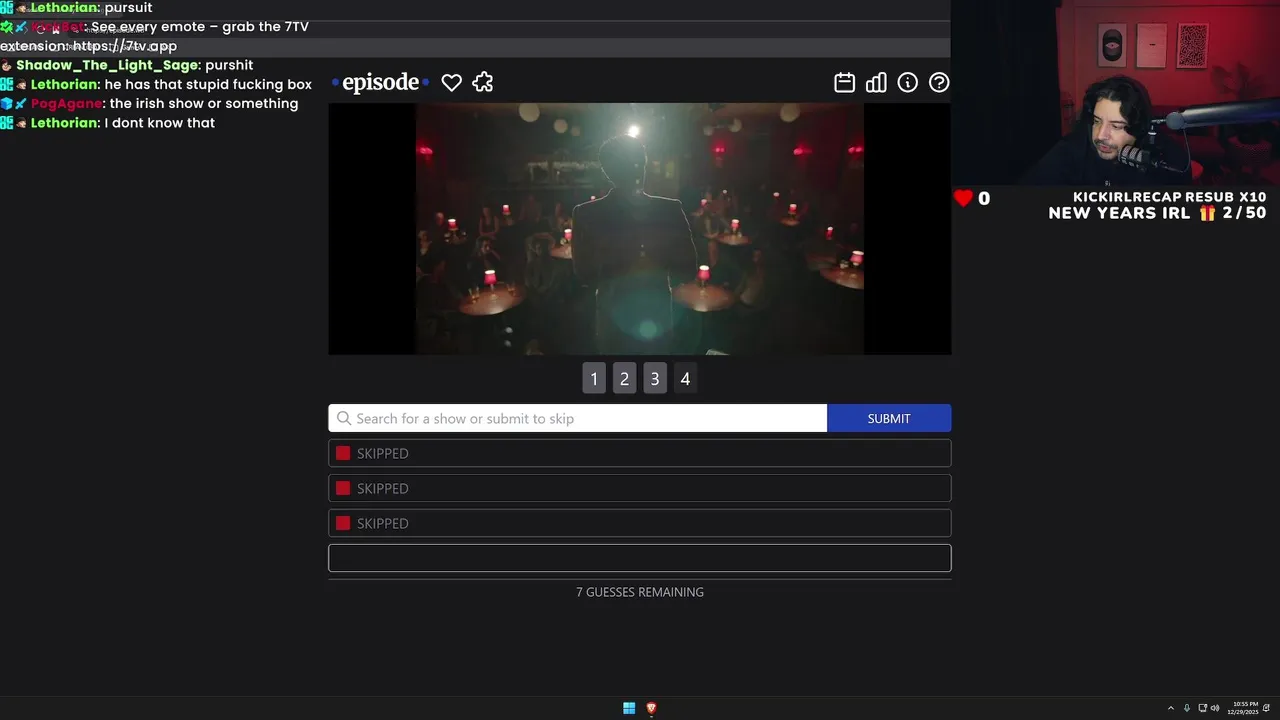
Task: Click the heart favorite icon beside episode logo
Action: [x=452, y=83]
